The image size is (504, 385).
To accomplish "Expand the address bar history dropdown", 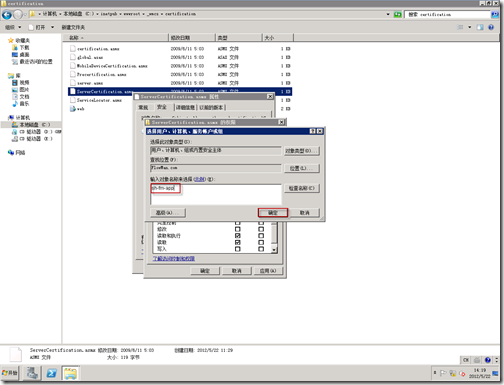I will coord(388,15).
